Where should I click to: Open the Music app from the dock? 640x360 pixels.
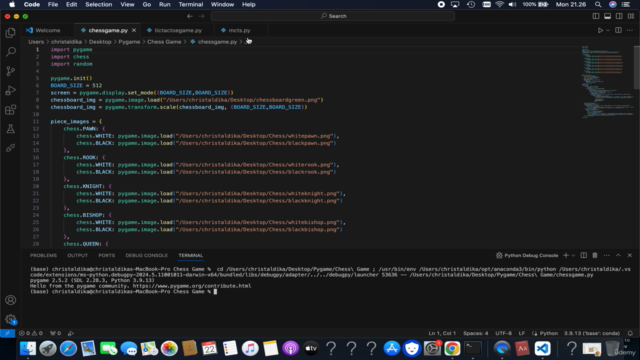(250, 349)
